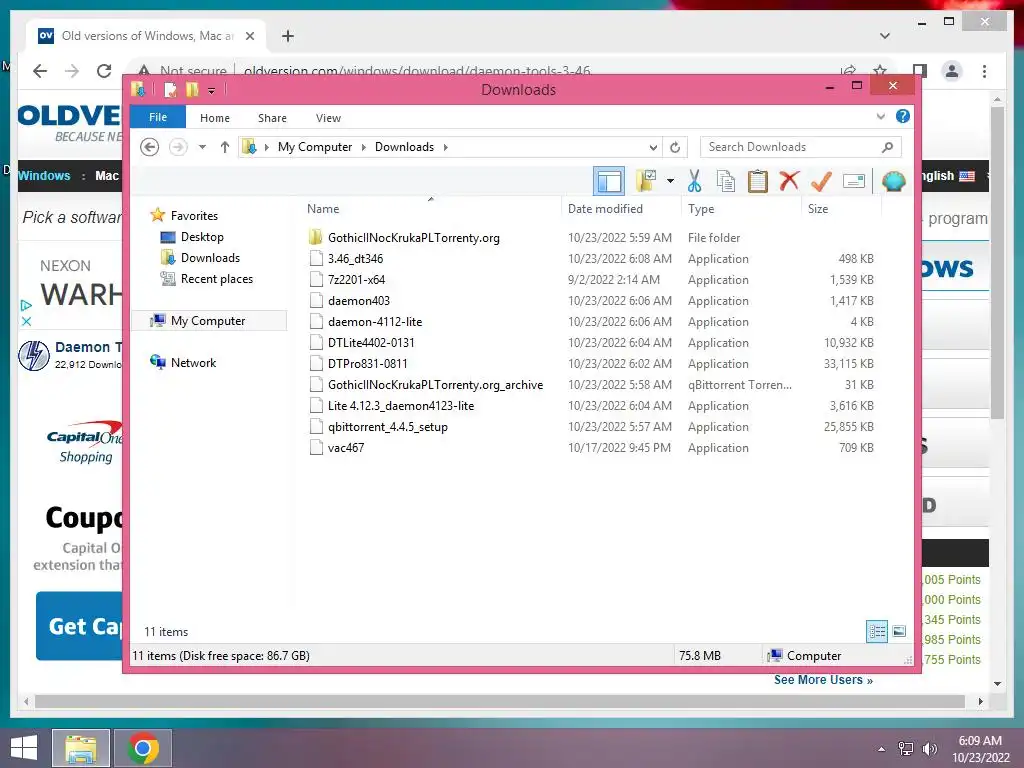Click the preview pane toggle icon in toolbar
Image resolution: width=1024 pixels, height=768 pixels.
[x=609, y=181]
